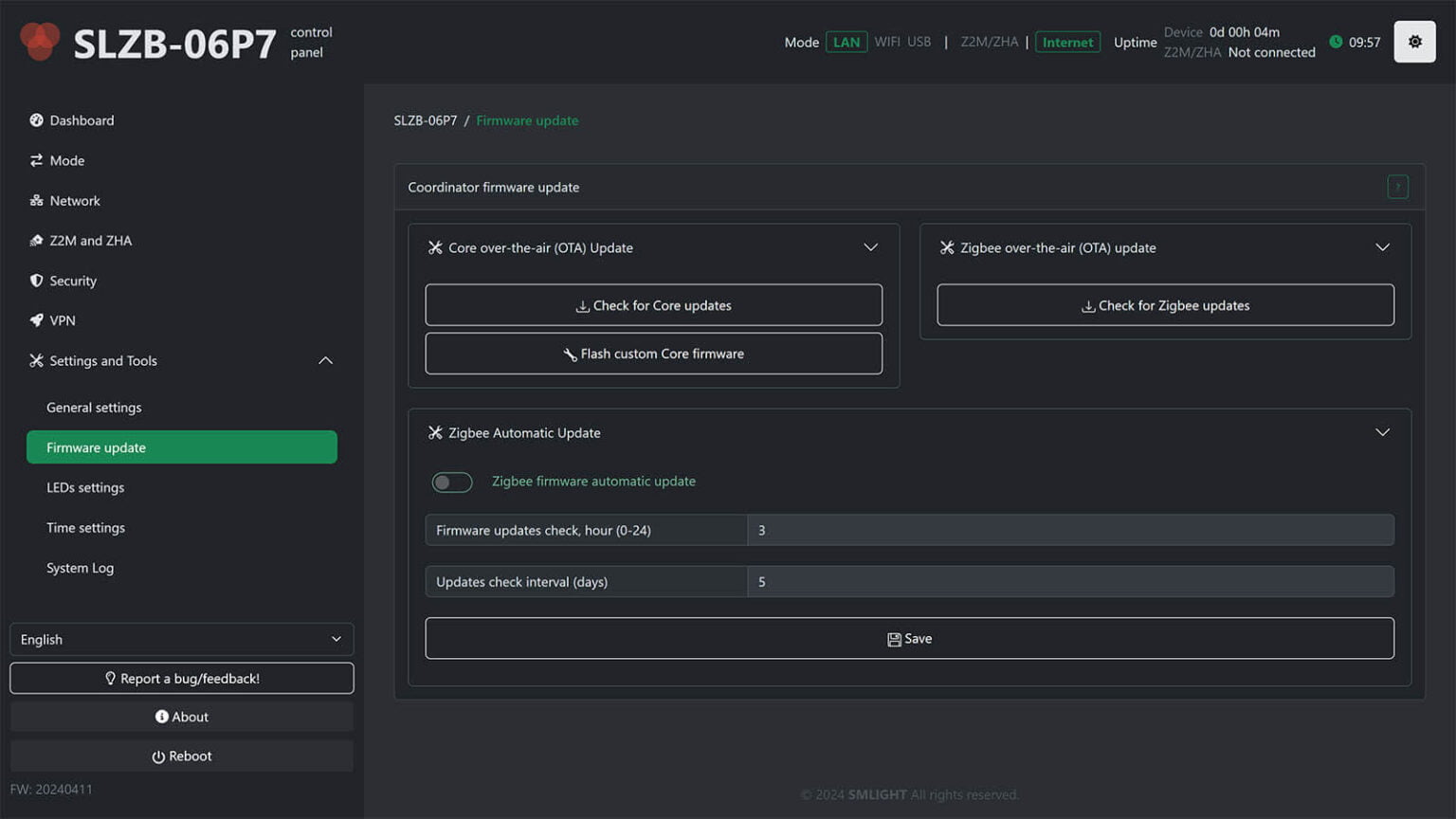Collapse the Zigbee Automatic Update panel
The height and width of the screenshot is (819, 1456).
[1382, 432]
